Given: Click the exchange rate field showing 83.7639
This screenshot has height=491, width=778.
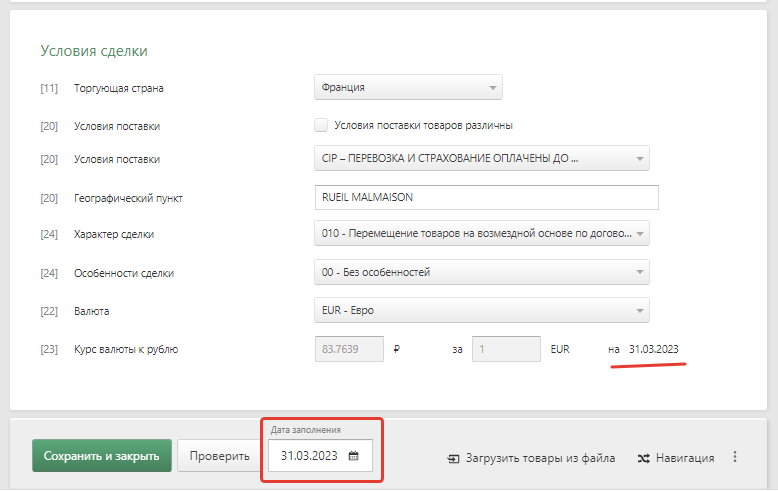Looking at the screenshot, I should tap(349, 349).
